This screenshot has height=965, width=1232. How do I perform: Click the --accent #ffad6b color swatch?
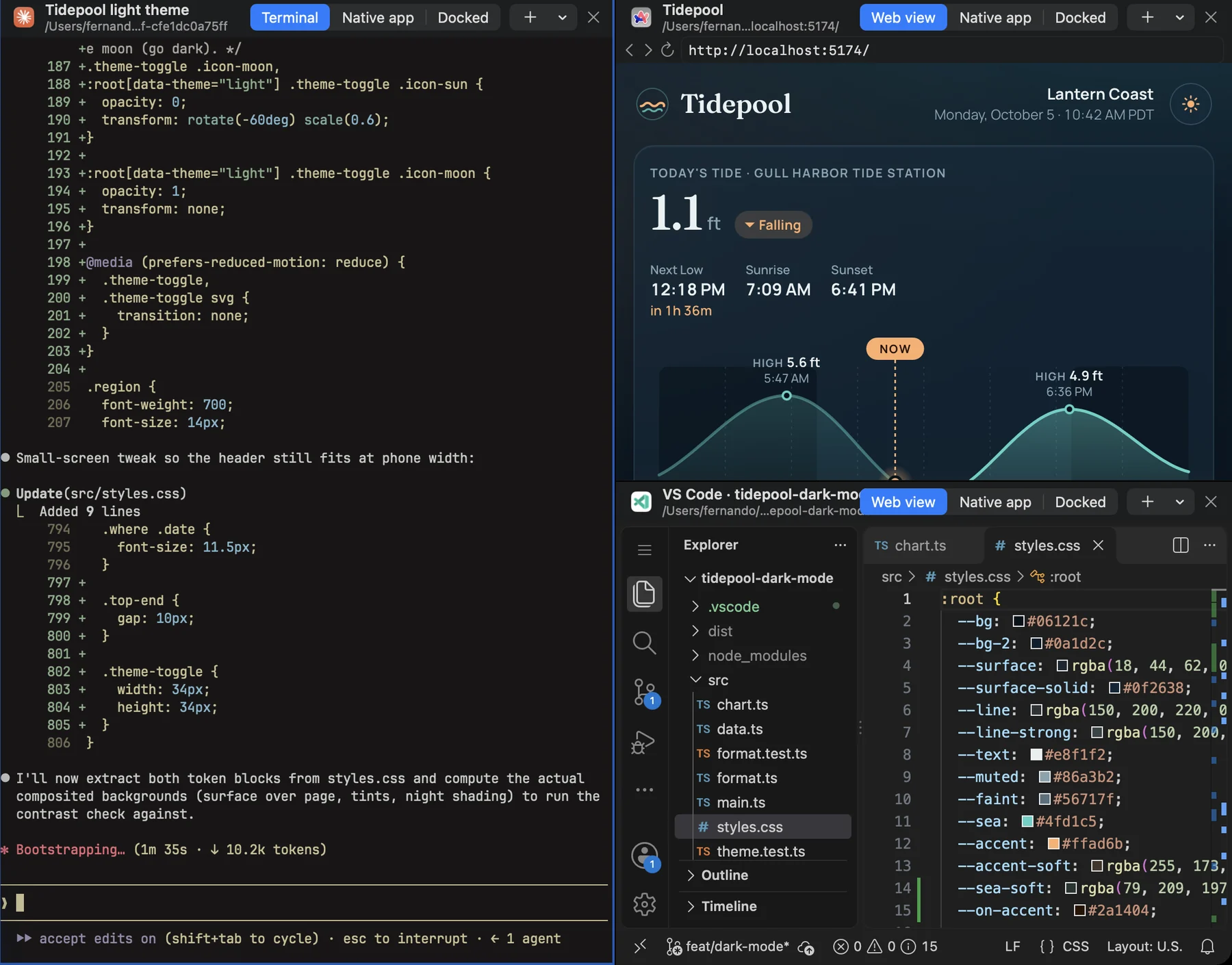click(1054, 844)
